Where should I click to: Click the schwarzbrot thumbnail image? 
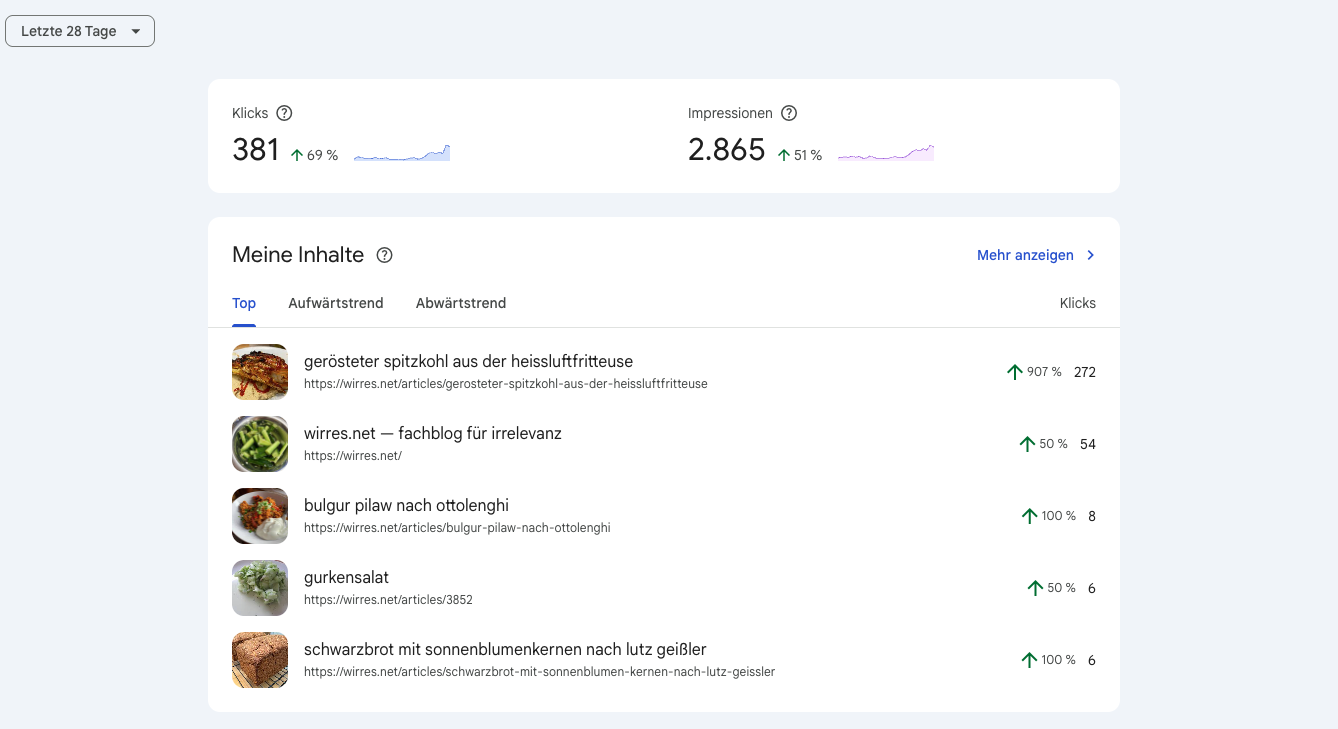(x=260, y=660)
